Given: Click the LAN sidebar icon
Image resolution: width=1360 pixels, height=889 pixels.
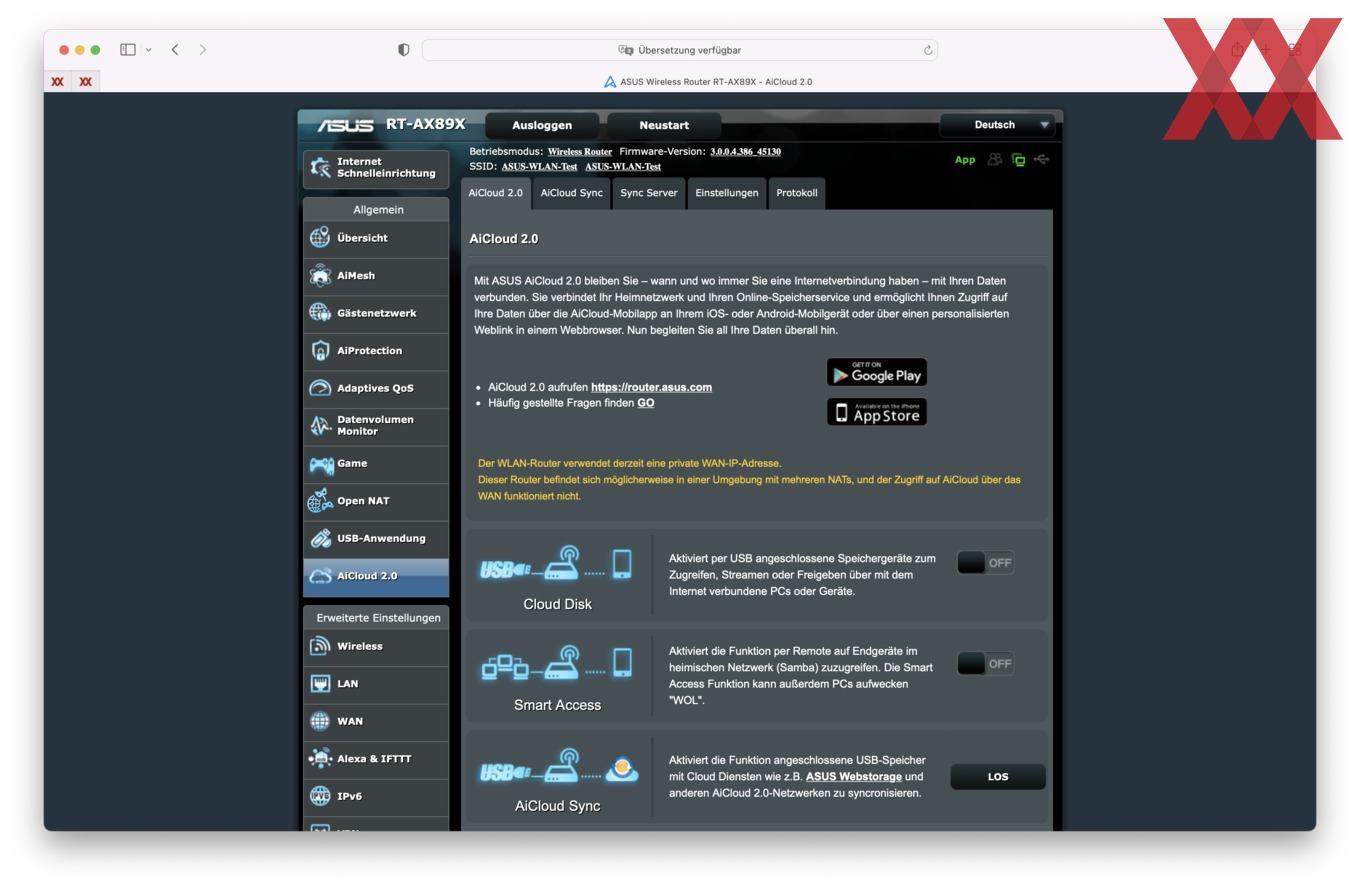Looking at the screenshot, I should tap(320, 684).
